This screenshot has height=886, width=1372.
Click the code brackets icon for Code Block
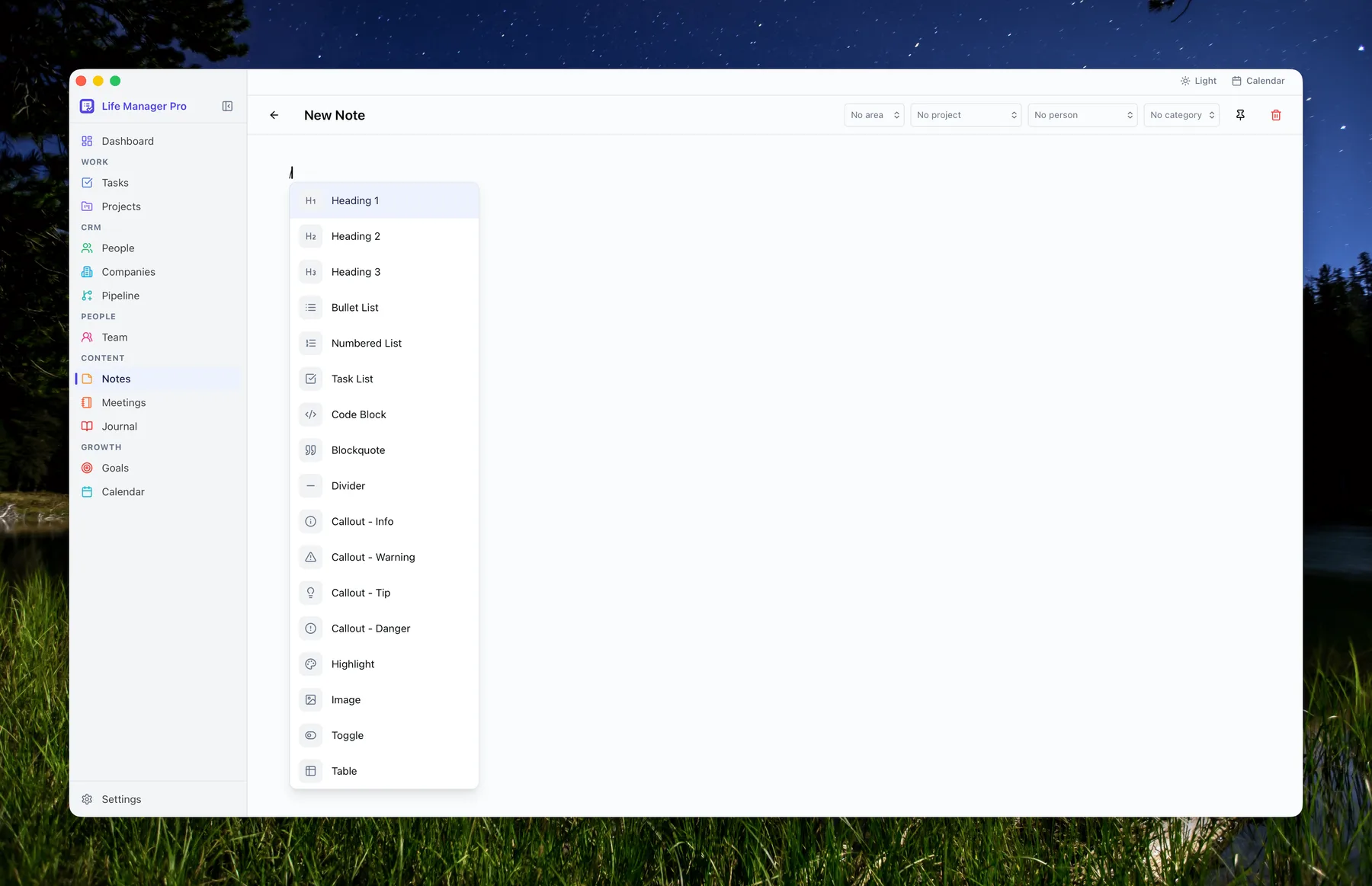point(311,415)
